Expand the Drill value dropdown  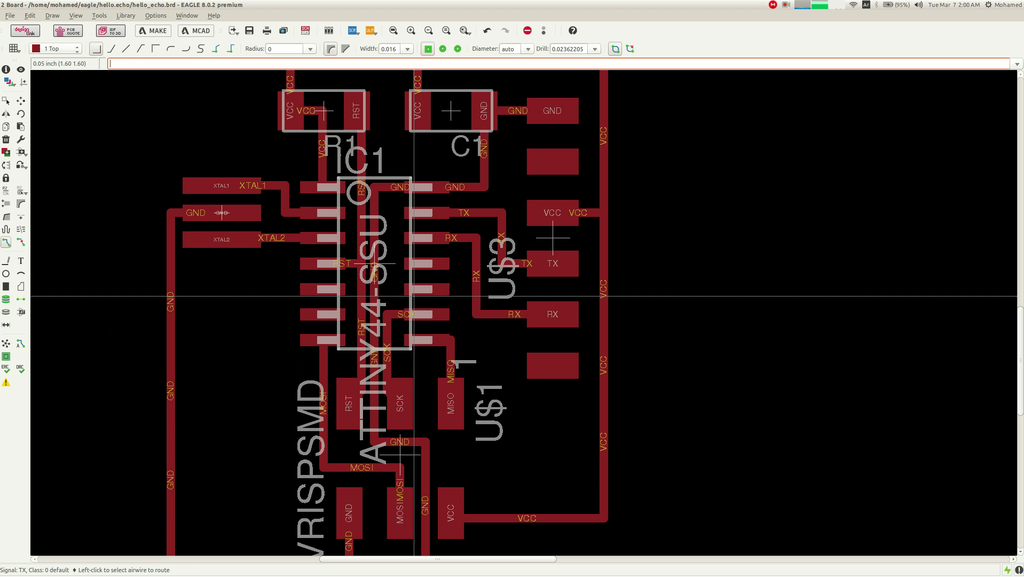(x=595, y=49)
